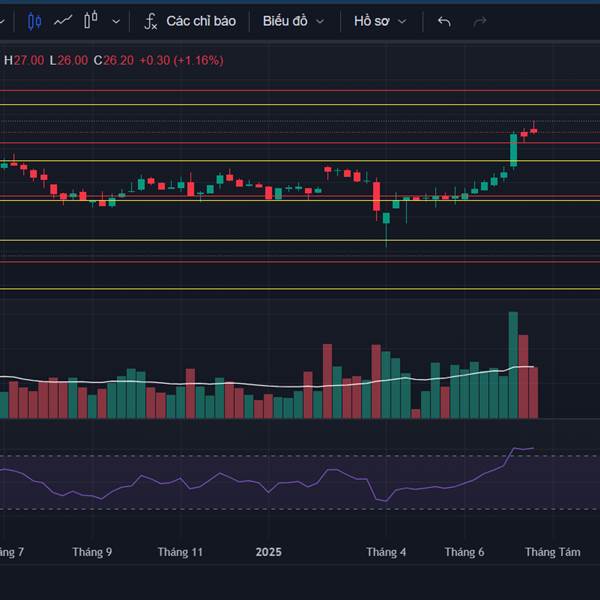This screenshot has height=600, width=600.
Task: Select the bottommost yellow horizontal line
Action: (300, 289)
